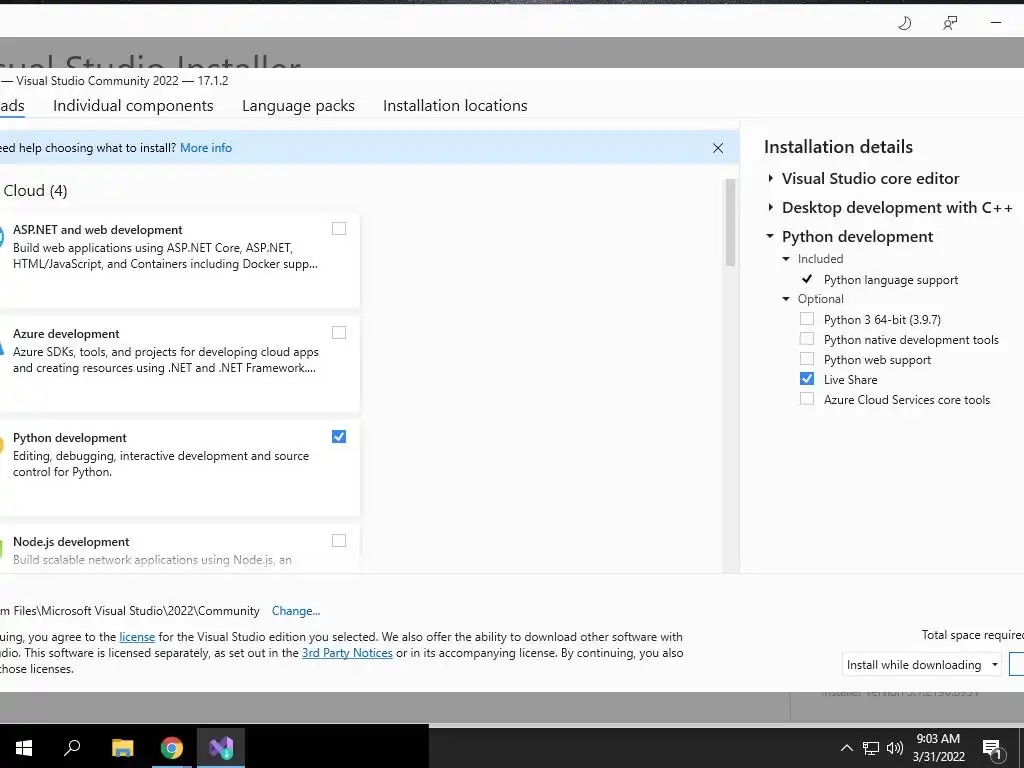1024x768 pixels.
Task: Open Install while downloading dropdown
Action: click(x=921, y=664)
